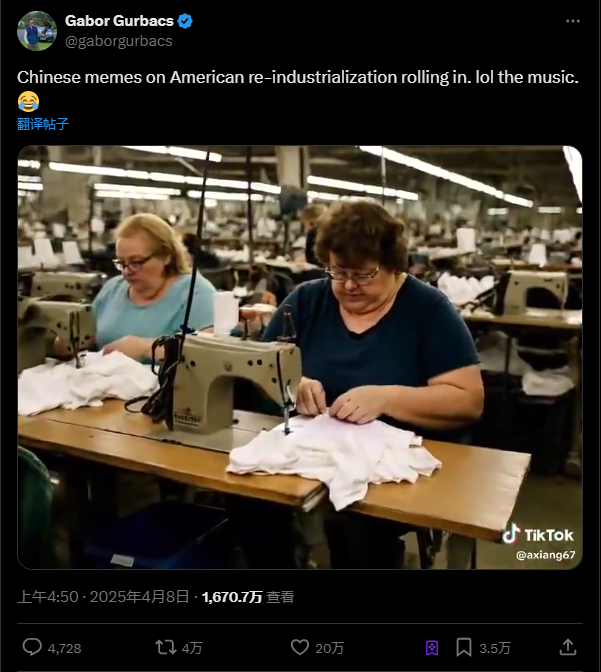
Task: Click the 20万 likes count
Action: [330, 648]
